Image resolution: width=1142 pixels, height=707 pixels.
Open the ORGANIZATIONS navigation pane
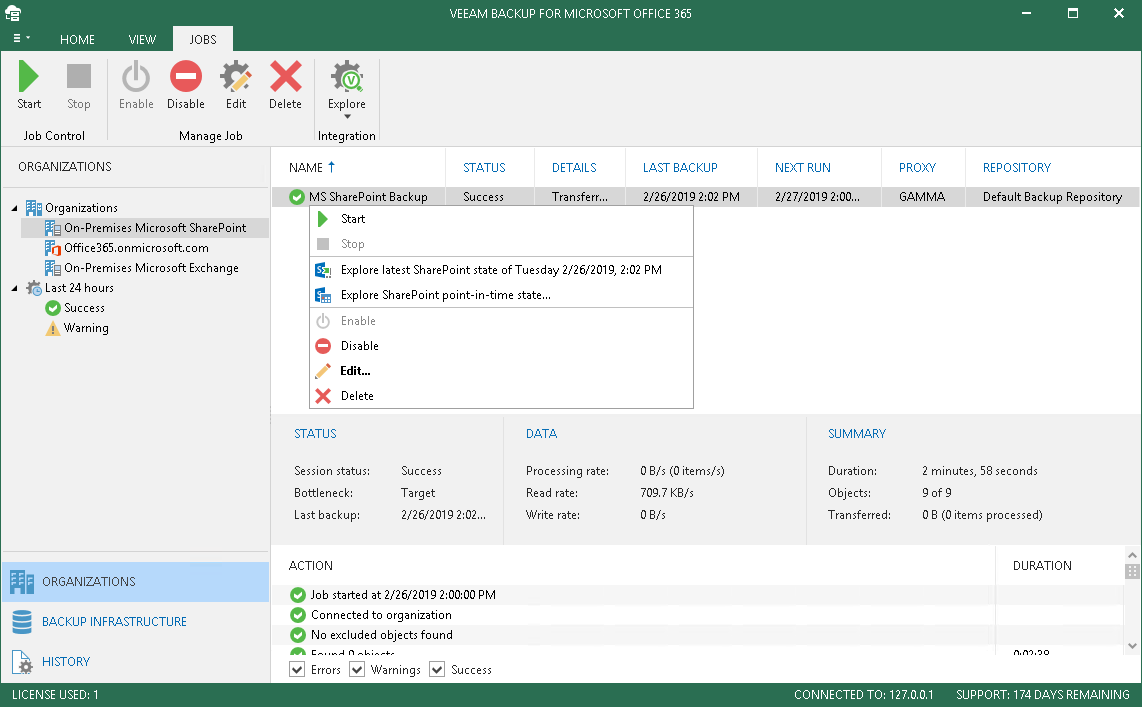point(135,582)
